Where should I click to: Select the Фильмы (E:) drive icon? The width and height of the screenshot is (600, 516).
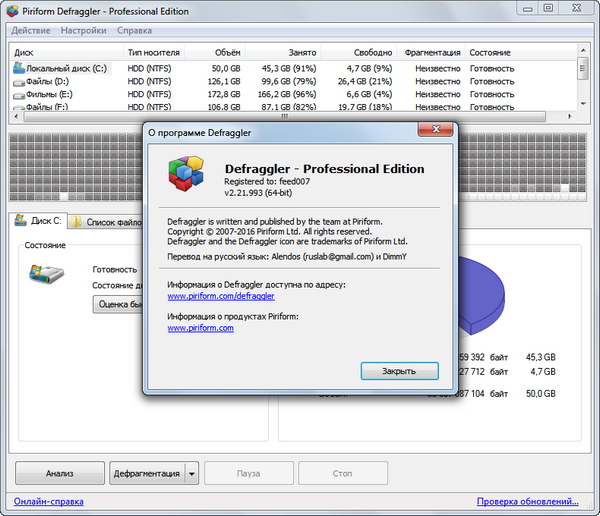[x=18, y=94]
